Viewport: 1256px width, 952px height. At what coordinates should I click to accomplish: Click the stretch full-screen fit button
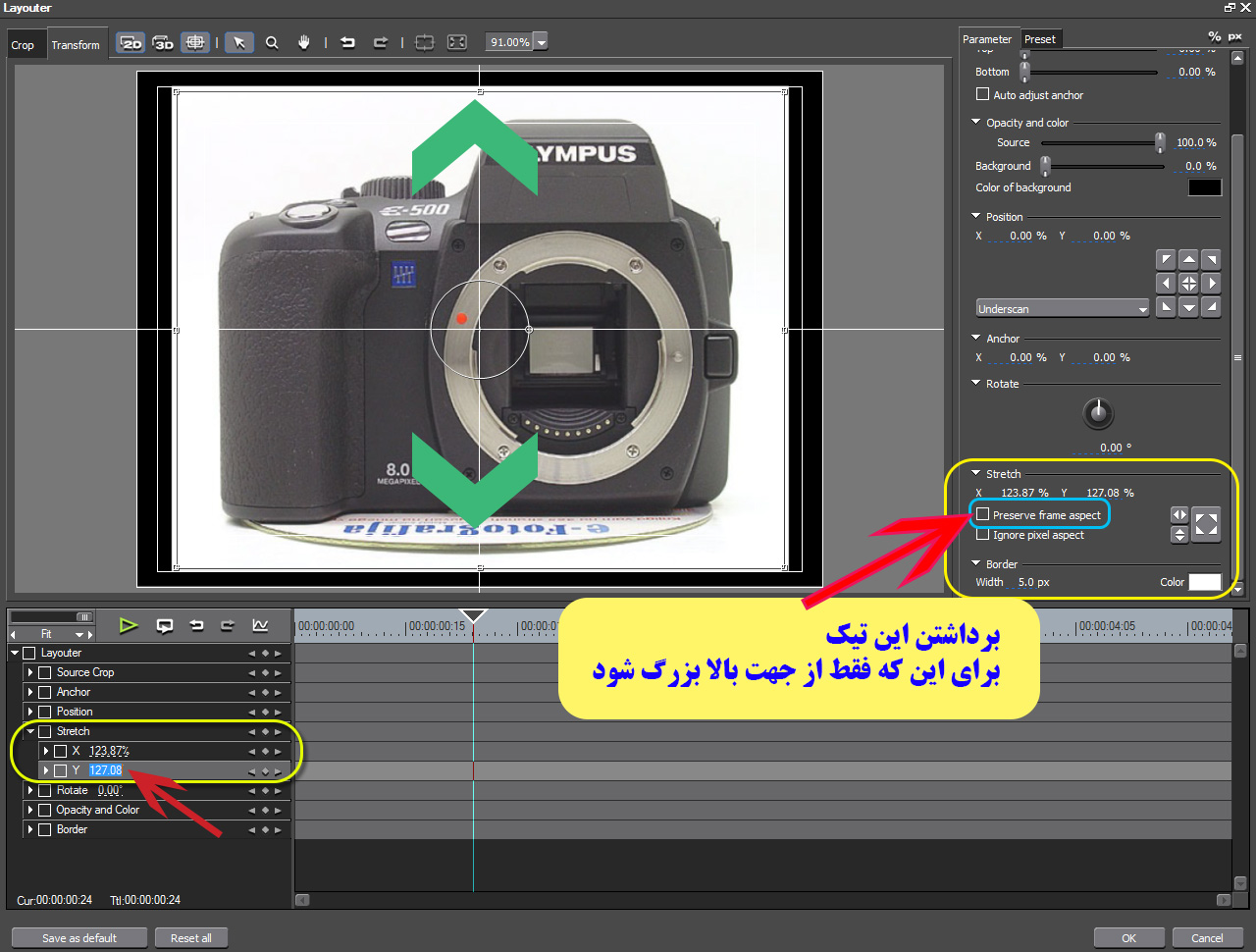click(1207, 525)
